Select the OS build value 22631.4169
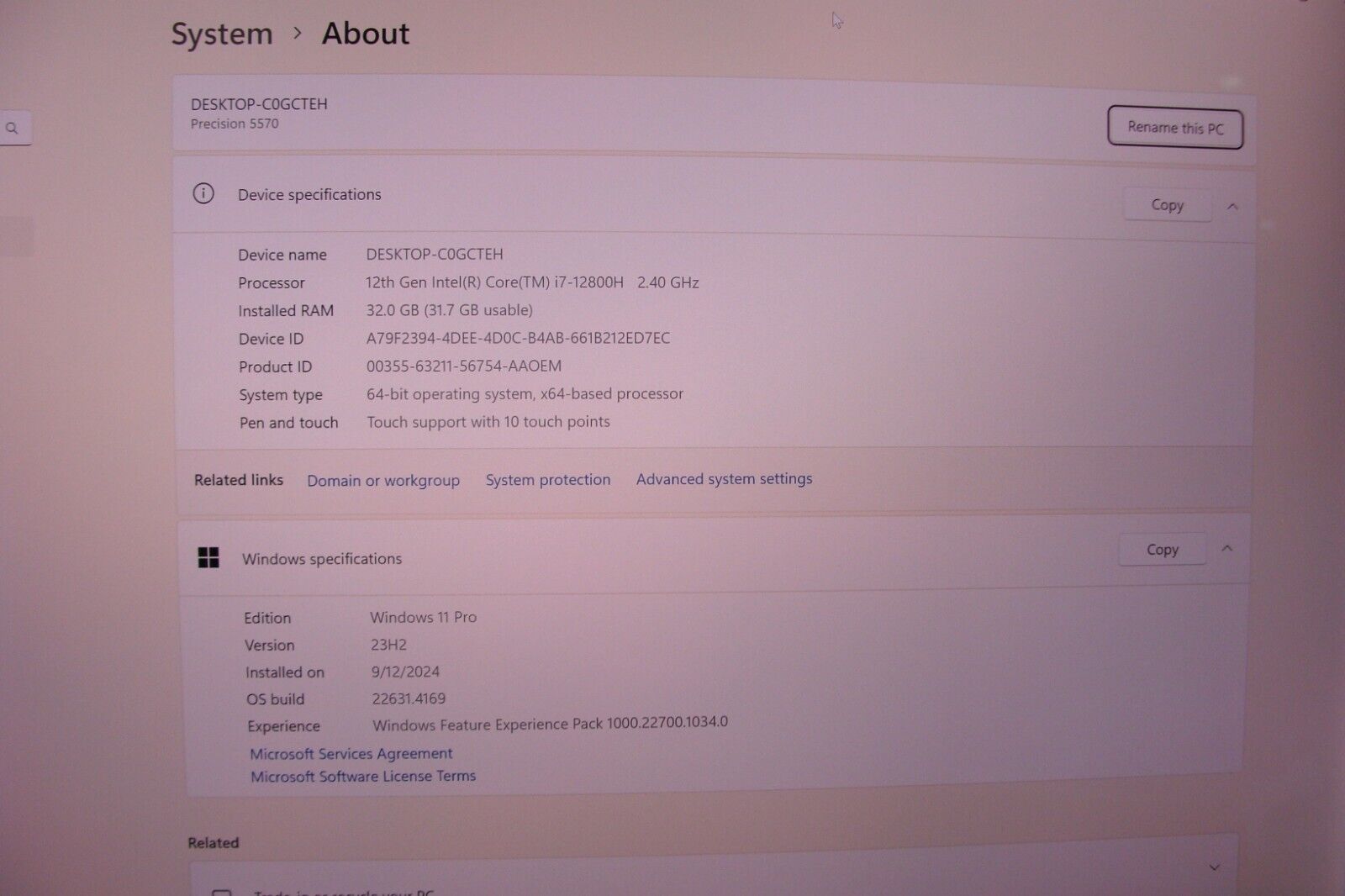This screenshot has height=896, width=1345. click(x=409, y=698)
